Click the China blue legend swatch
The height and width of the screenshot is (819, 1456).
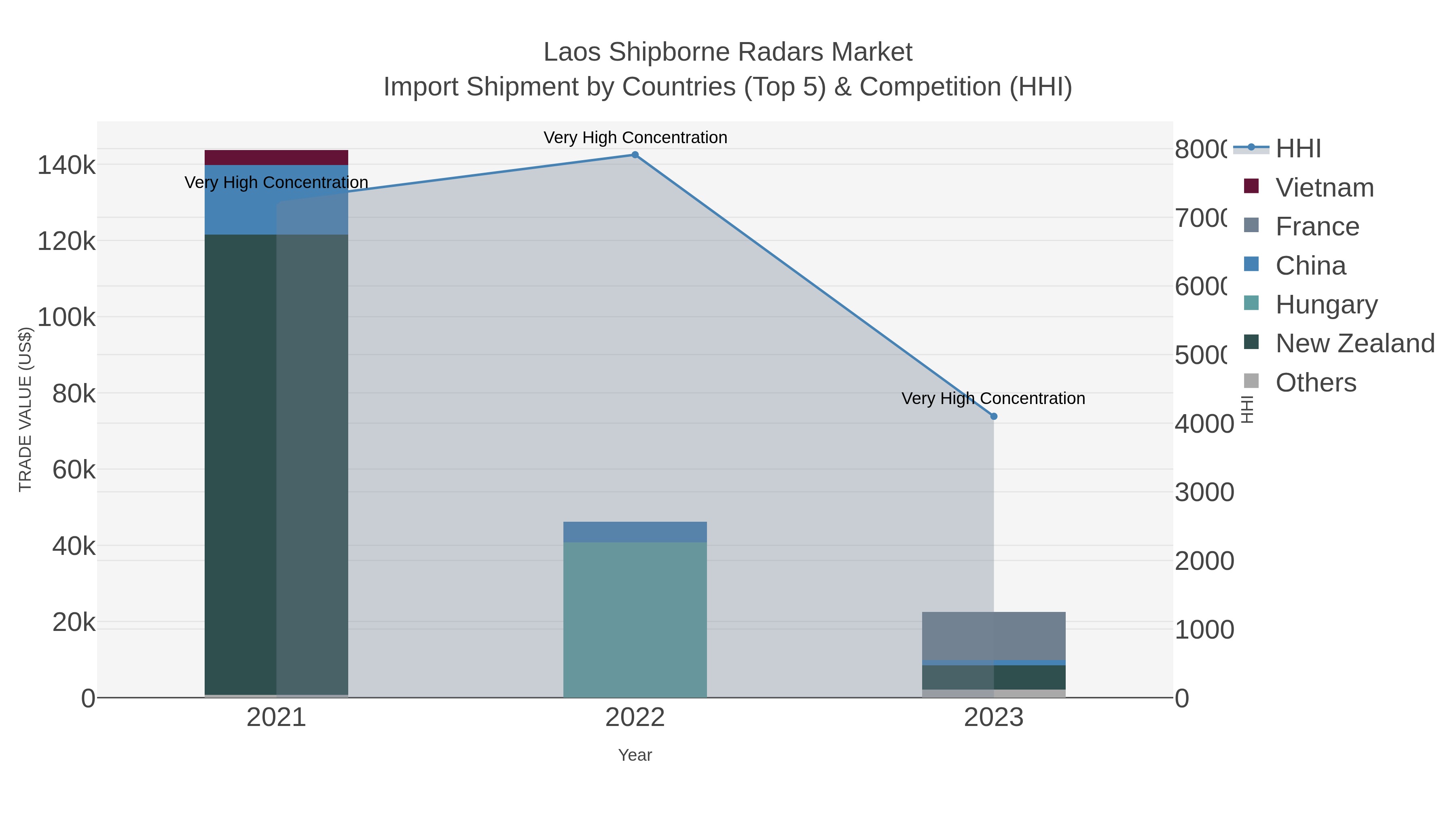click(x=1251, y=264)
